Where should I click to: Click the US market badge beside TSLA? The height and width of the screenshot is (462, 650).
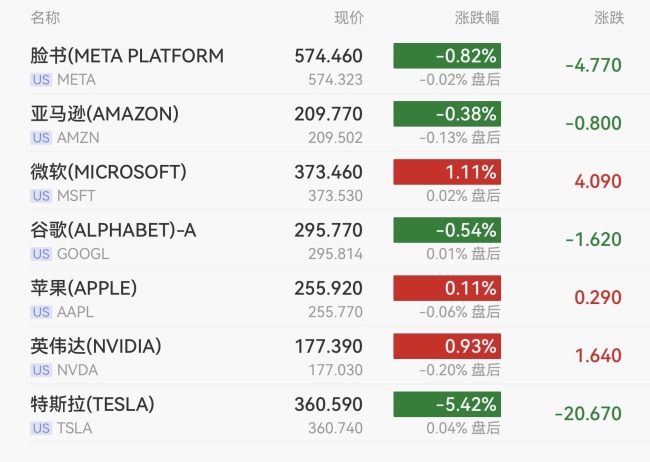(x=41, y=428)
